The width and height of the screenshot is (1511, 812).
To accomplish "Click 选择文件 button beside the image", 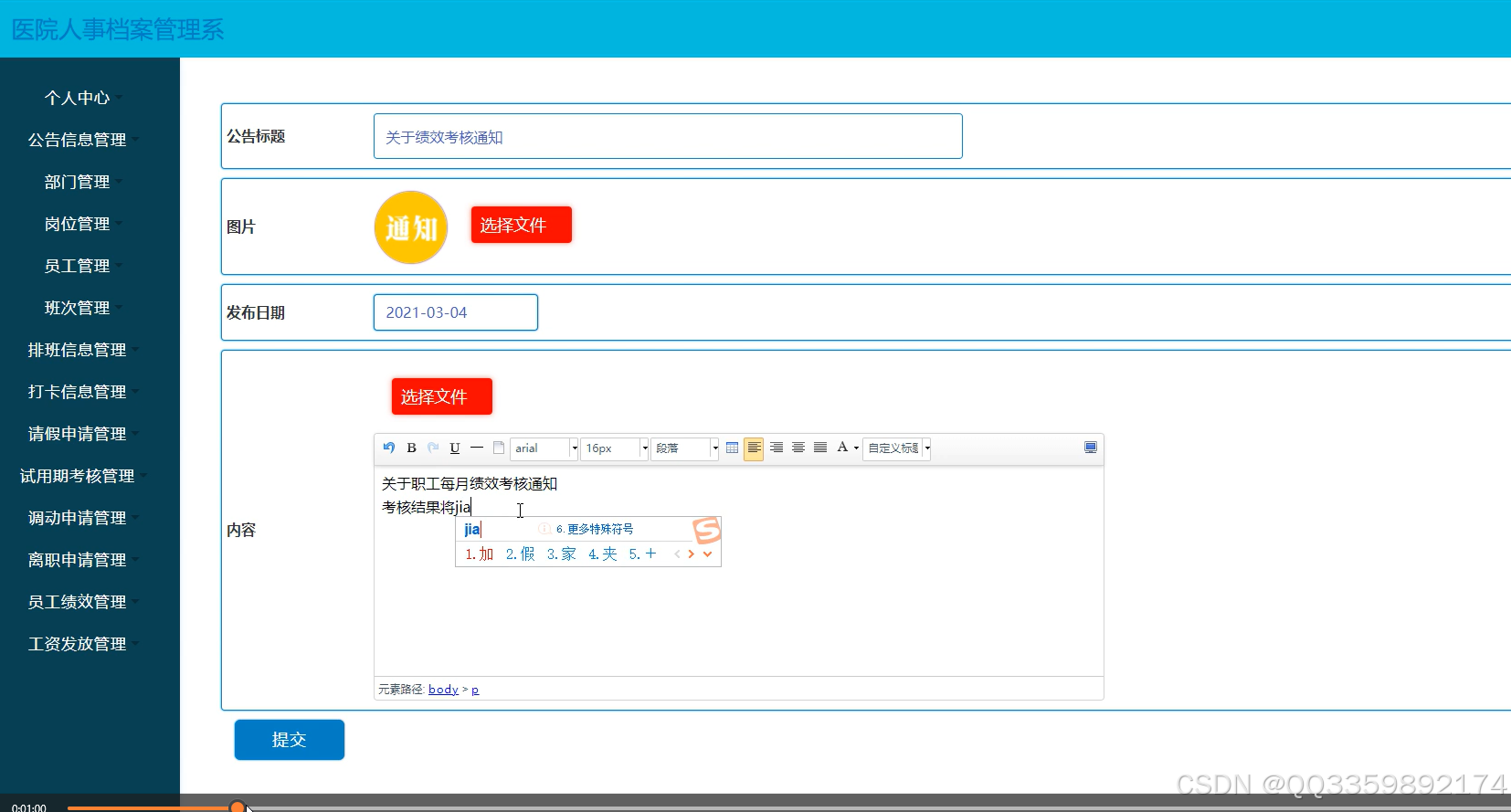I will 521,225.
